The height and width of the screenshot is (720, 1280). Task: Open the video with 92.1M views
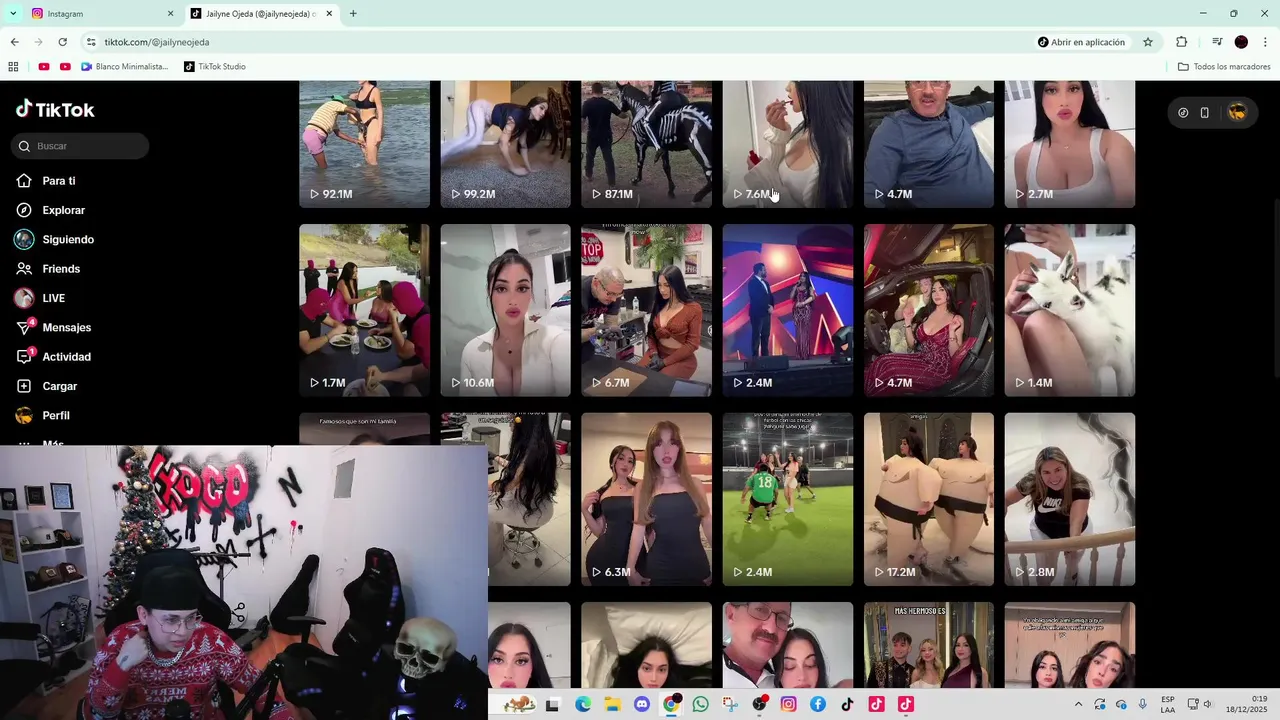[364, 144]
